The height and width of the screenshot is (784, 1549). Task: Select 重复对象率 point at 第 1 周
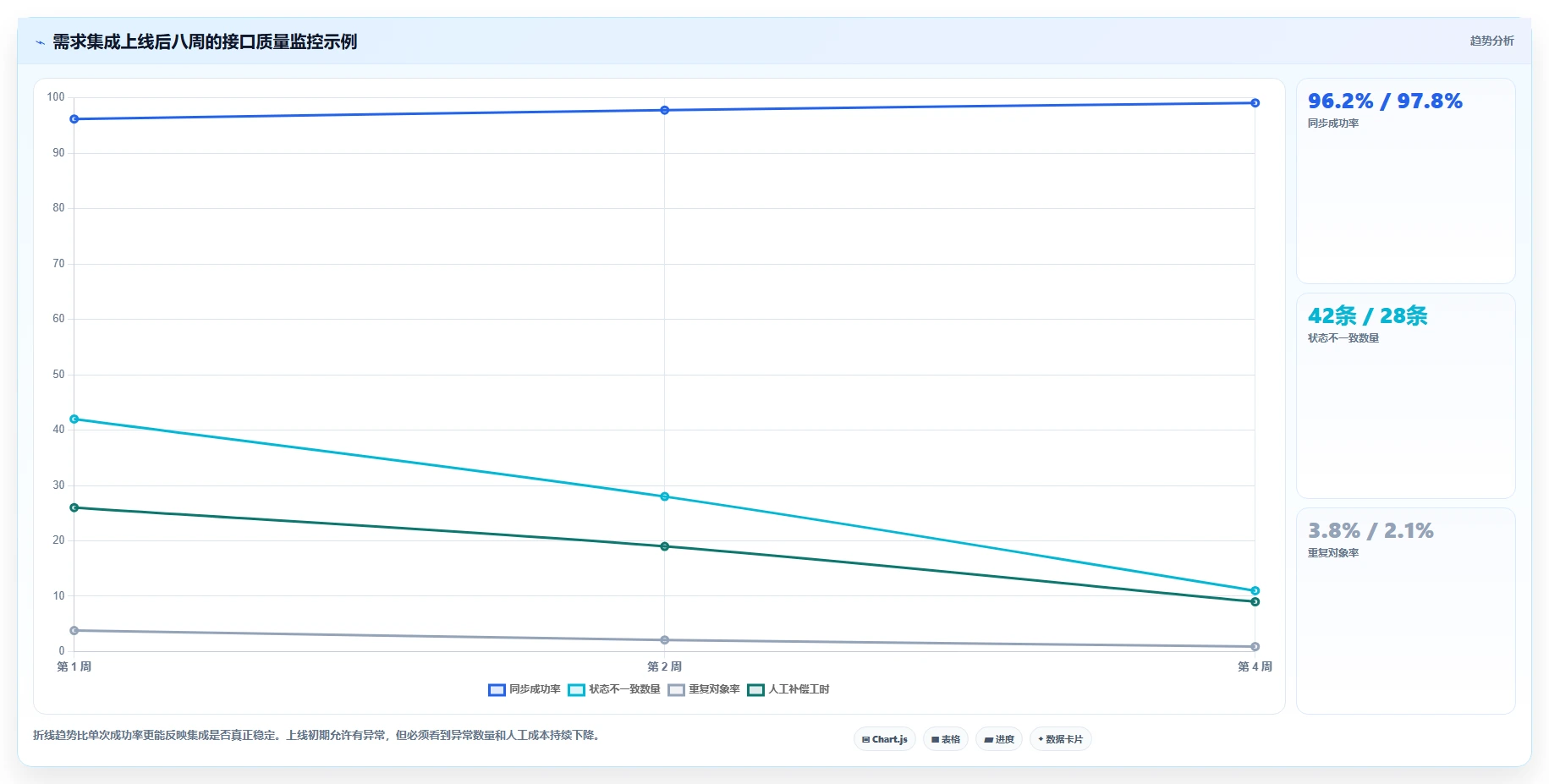point(74,631)
